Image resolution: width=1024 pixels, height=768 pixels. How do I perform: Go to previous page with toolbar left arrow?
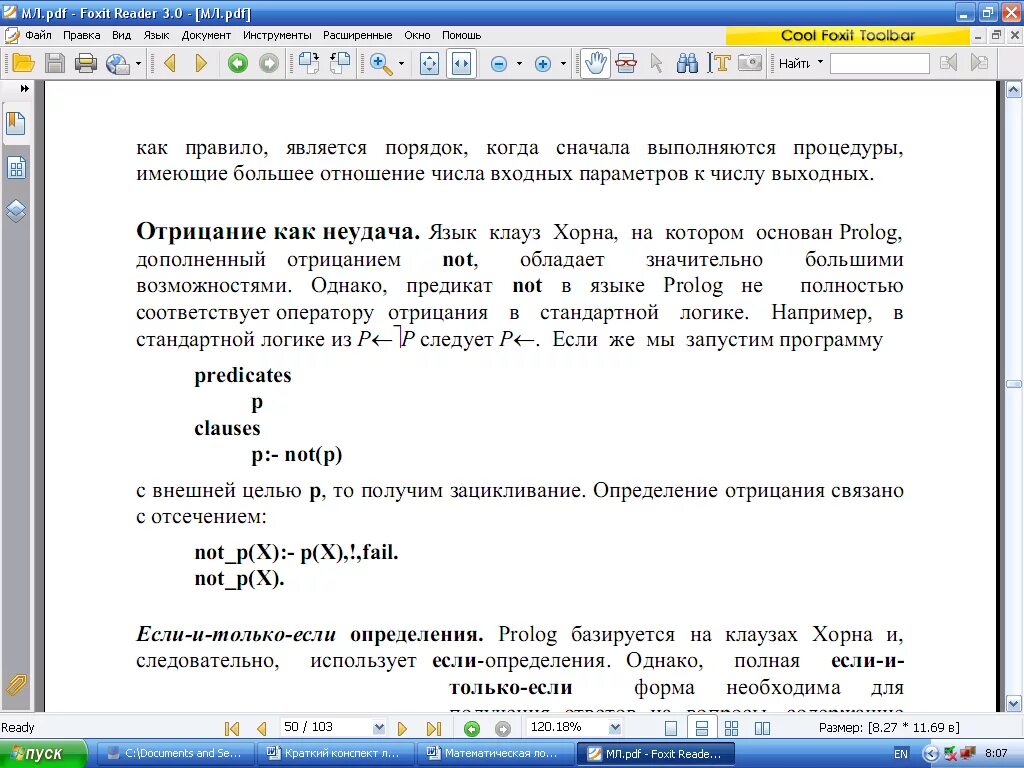tap(170, 63)
